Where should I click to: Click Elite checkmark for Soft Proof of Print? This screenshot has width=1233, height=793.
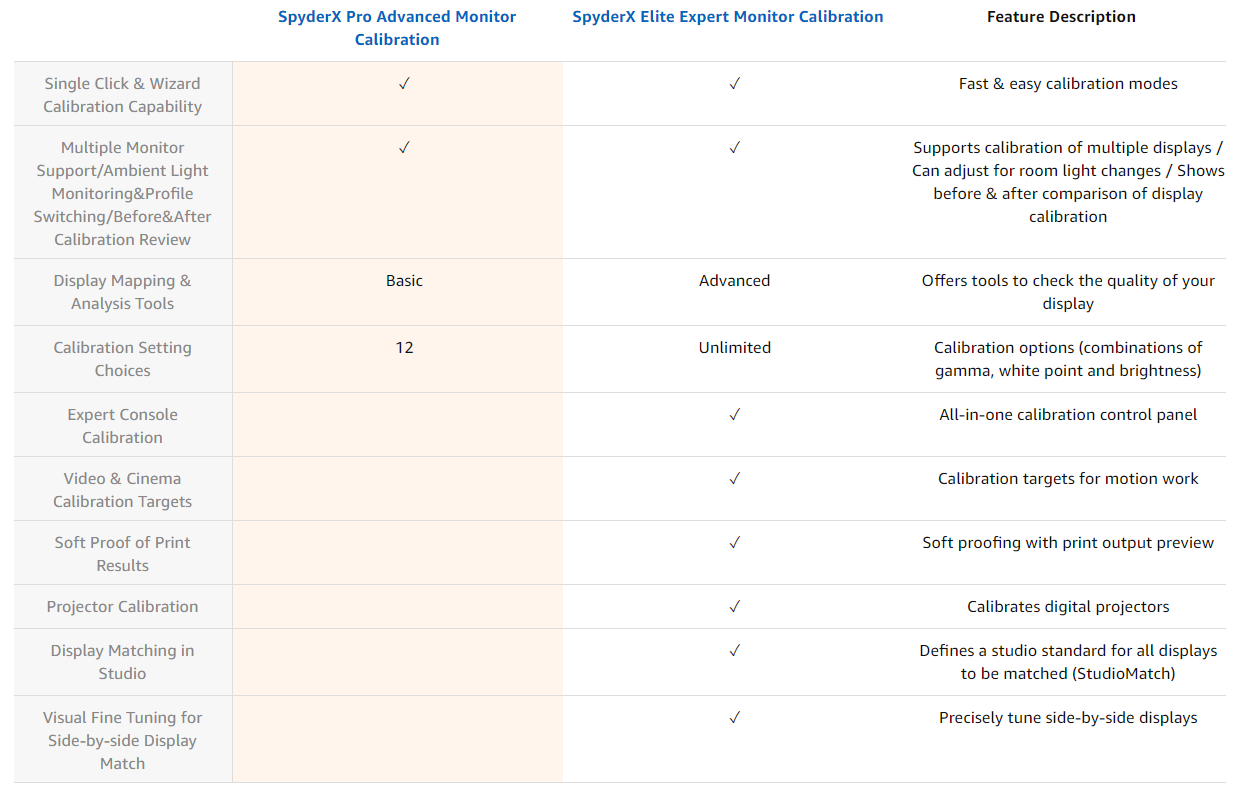pyautogui.click(x=734, y=543)
